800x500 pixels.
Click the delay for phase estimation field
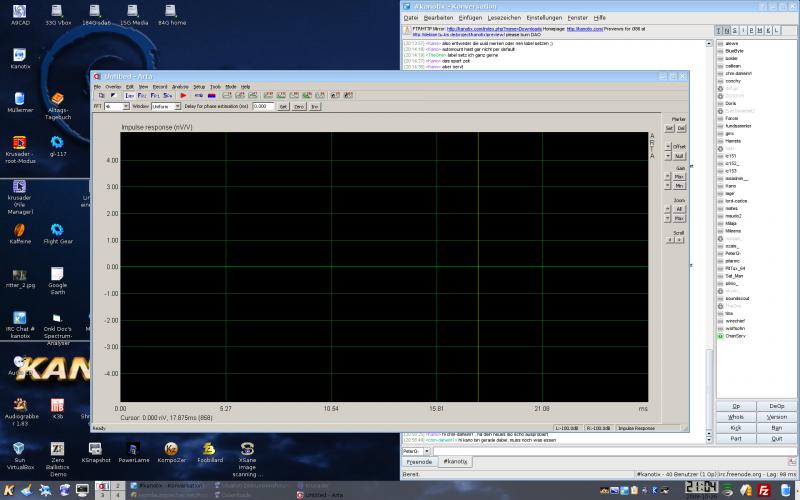pos(263,105)
